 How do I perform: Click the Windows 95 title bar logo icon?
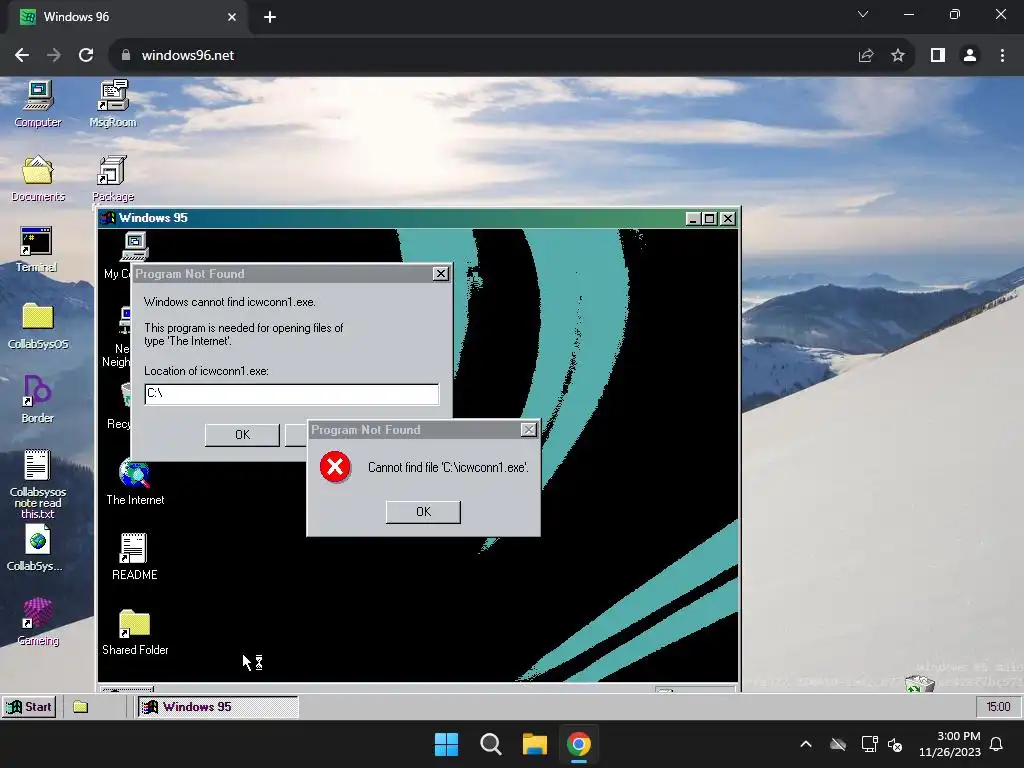[108, 217]
